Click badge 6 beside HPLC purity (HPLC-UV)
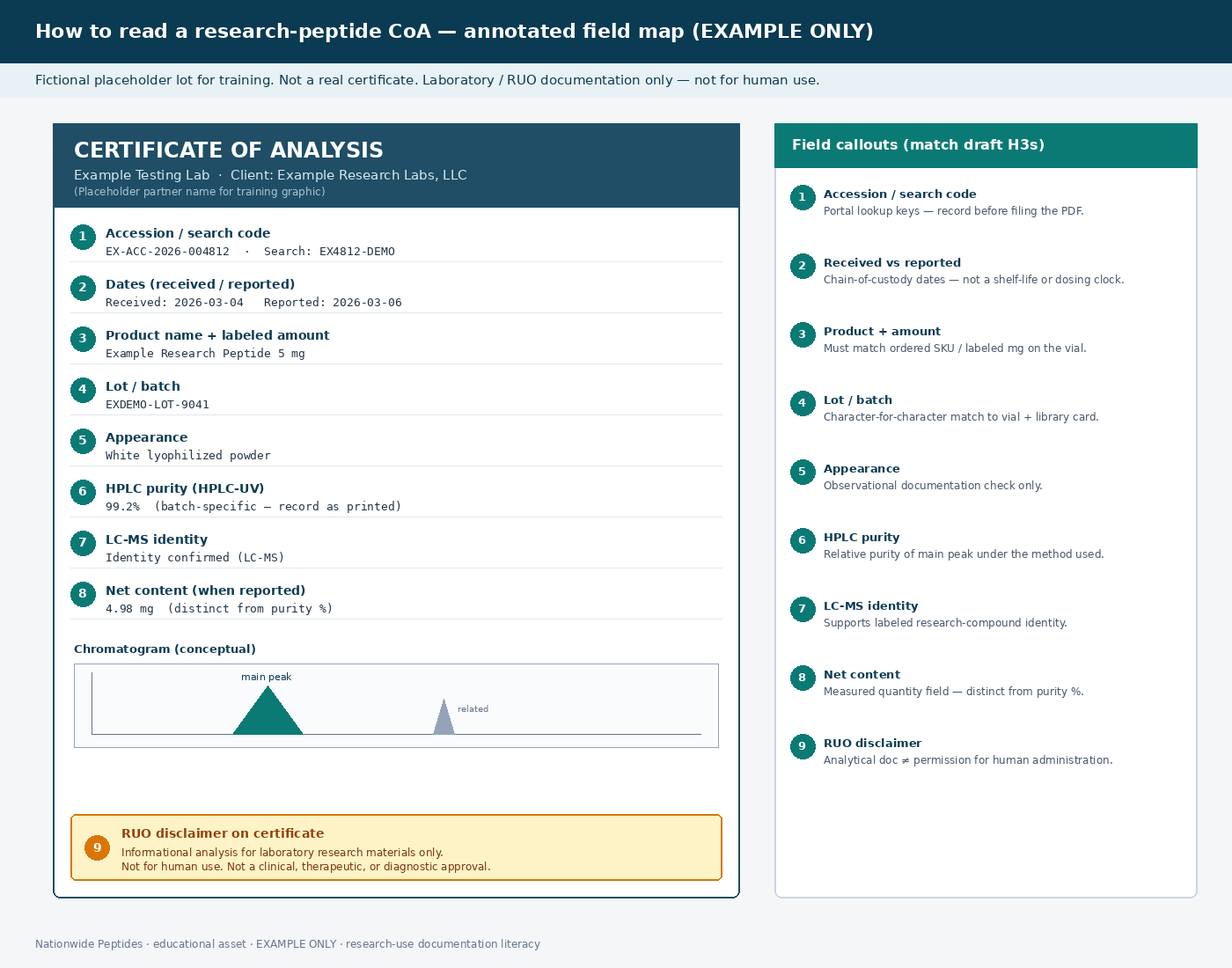 pyautogui.click(x=83, y=492)
